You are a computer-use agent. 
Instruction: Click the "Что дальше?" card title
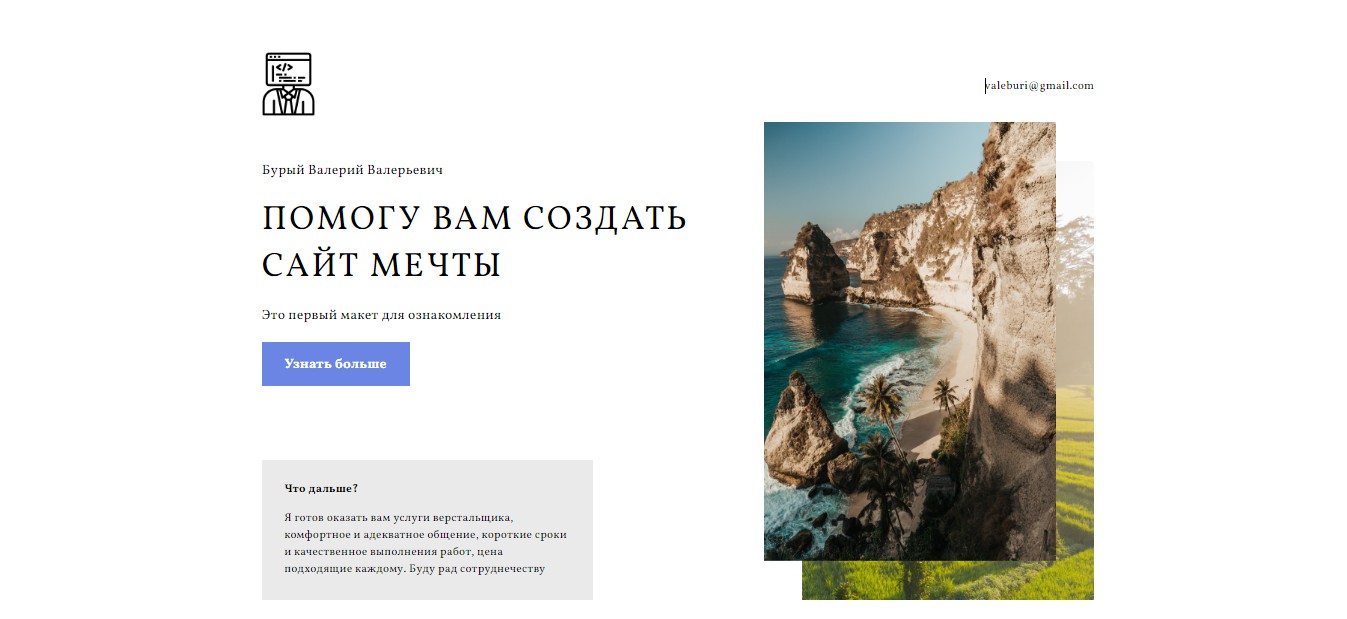[321, 488]
